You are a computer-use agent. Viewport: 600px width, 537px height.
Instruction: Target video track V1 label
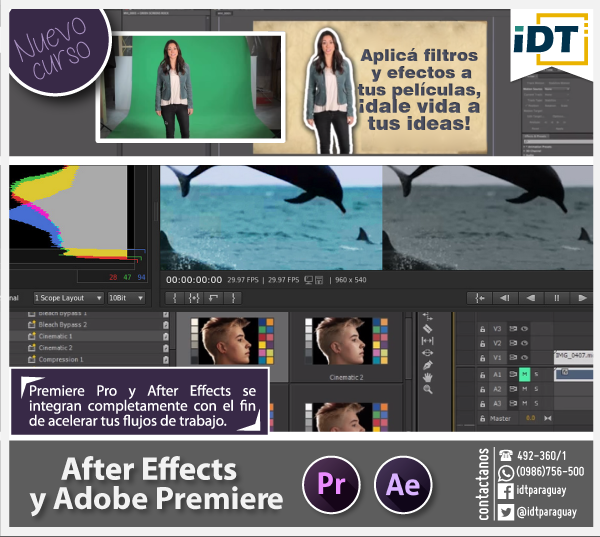click(497, 357)
